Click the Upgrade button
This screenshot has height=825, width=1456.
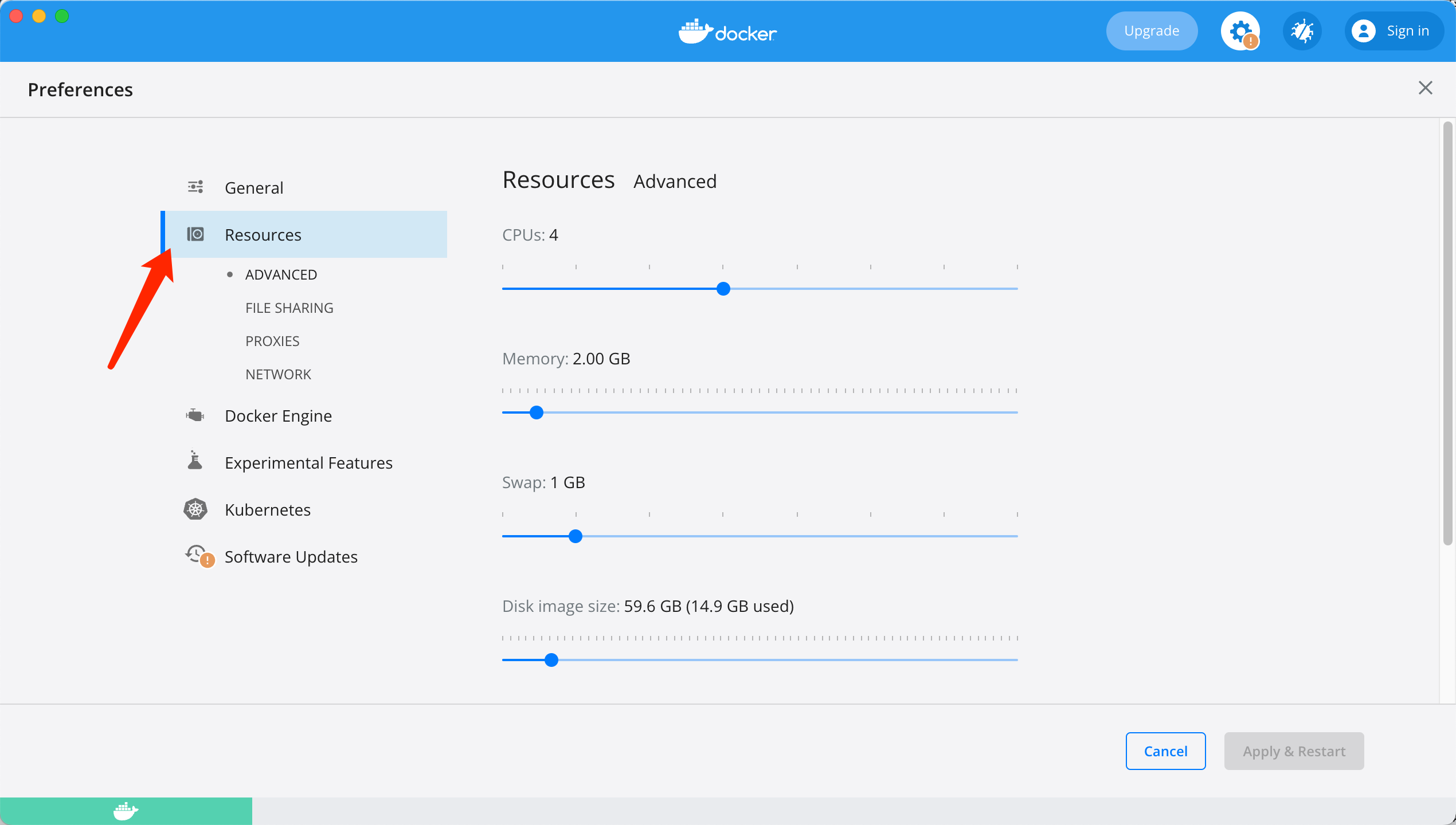coord(1152,31)
